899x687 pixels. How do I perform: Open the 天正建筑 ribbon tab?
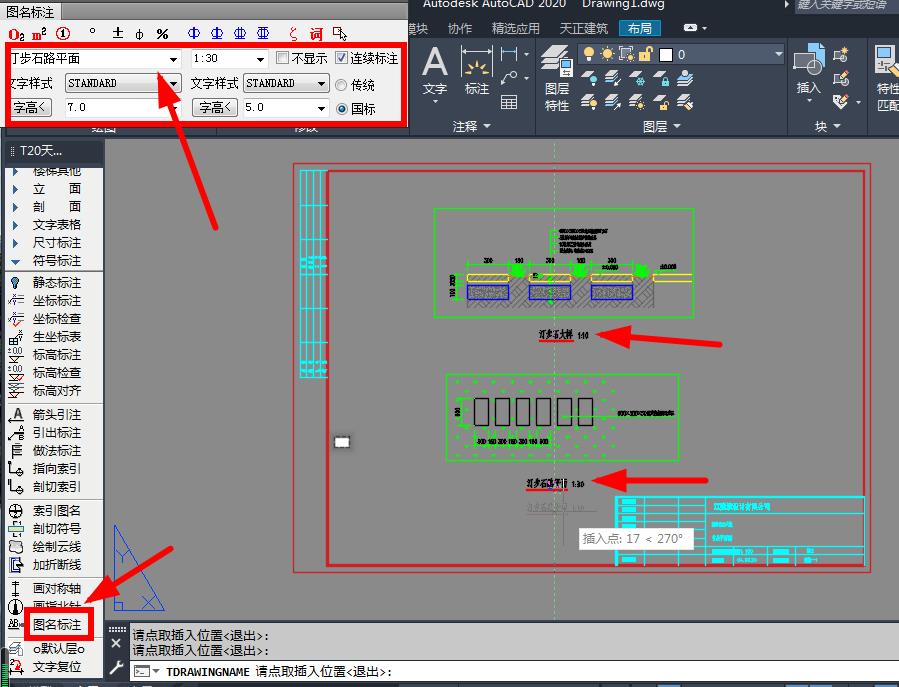pos(582,29)
